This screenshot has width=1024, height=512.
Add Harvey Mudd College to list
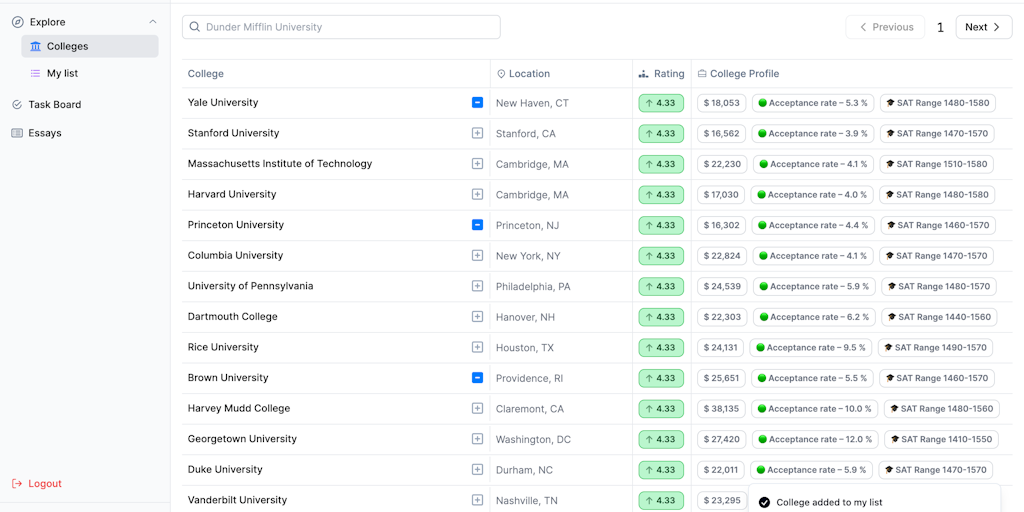pos(477,408)
